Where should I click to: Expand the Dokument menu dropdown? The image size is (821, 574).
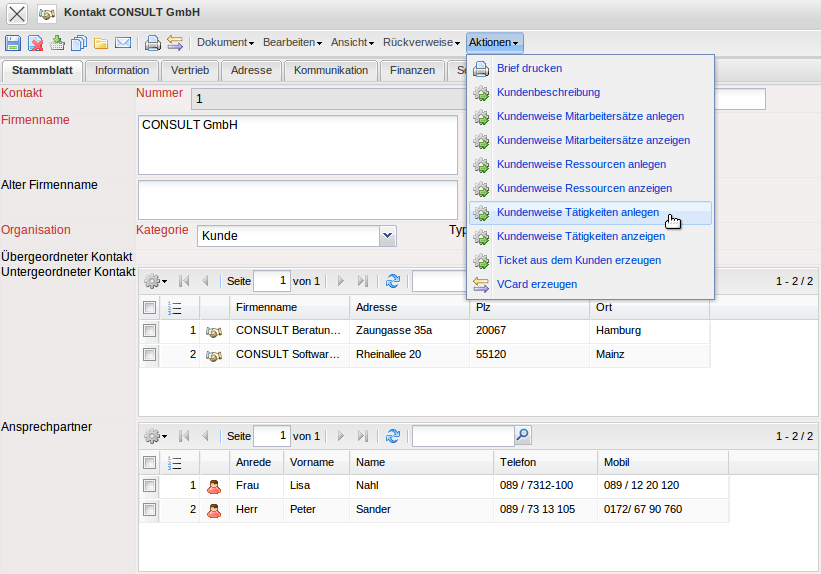[x=225, y=43]
